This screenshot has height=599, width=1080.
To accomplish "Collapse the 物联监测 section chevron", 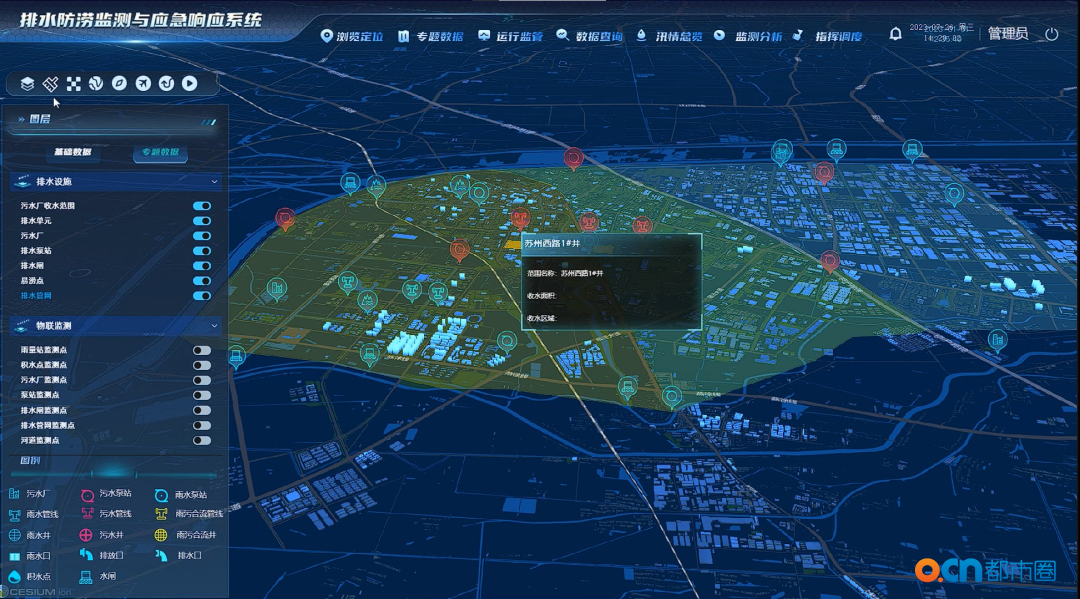I will 215,326.
